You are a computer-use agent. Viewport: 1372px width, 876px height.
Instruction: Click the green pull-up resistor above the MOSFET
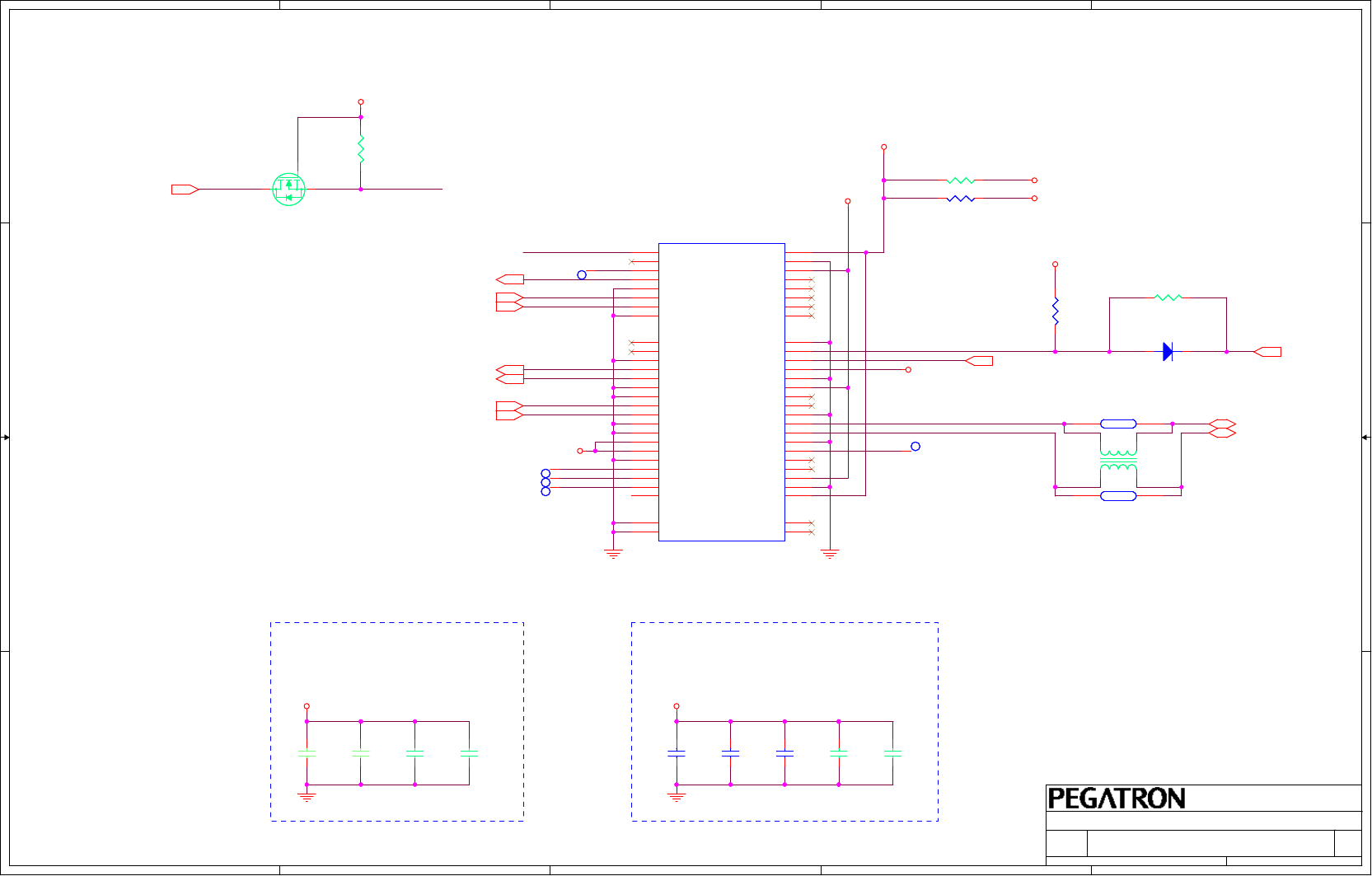pyautogui.click(x=361, y=149)
